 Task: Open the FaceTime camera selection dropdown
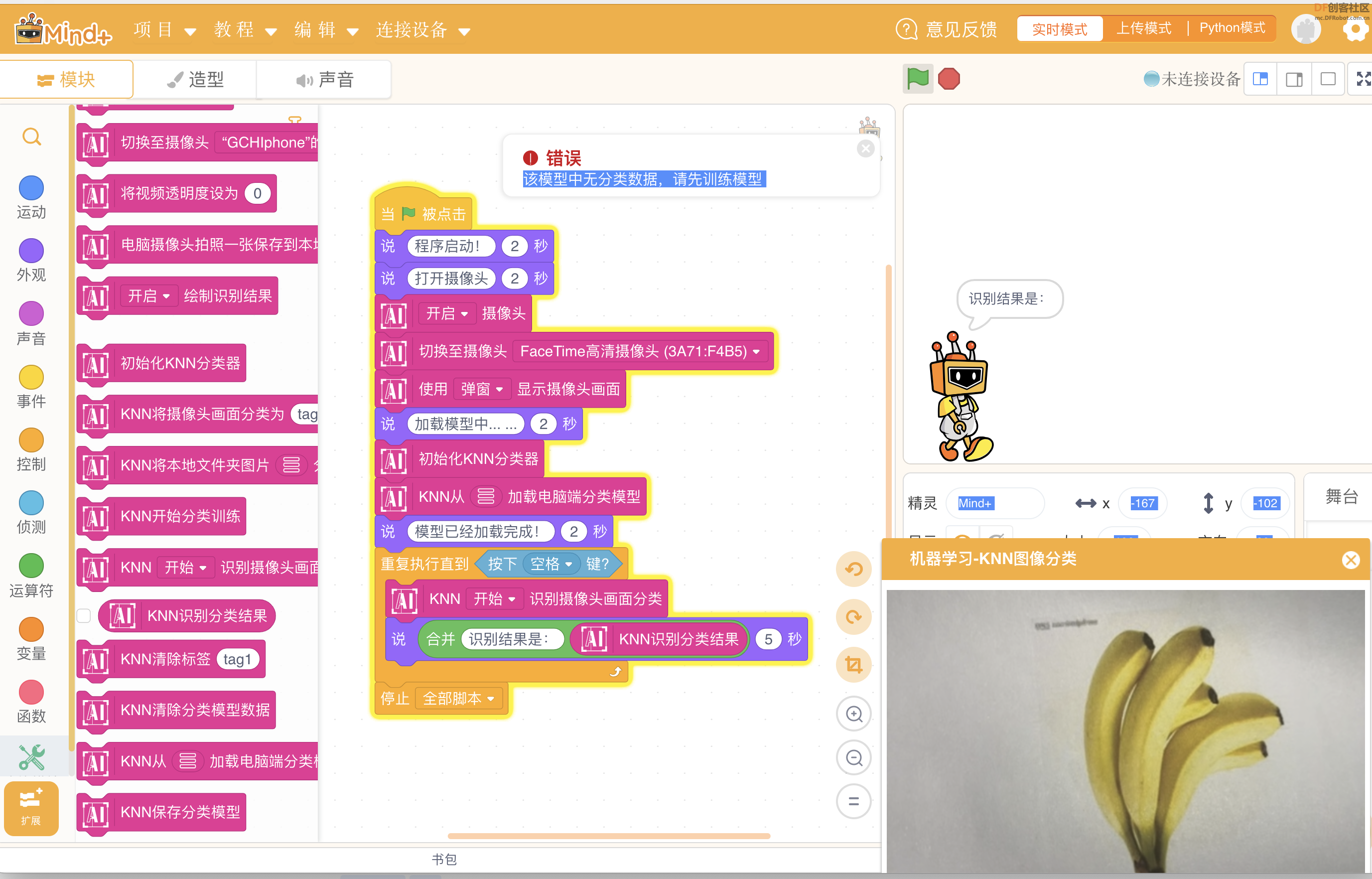tap(640, 351)
